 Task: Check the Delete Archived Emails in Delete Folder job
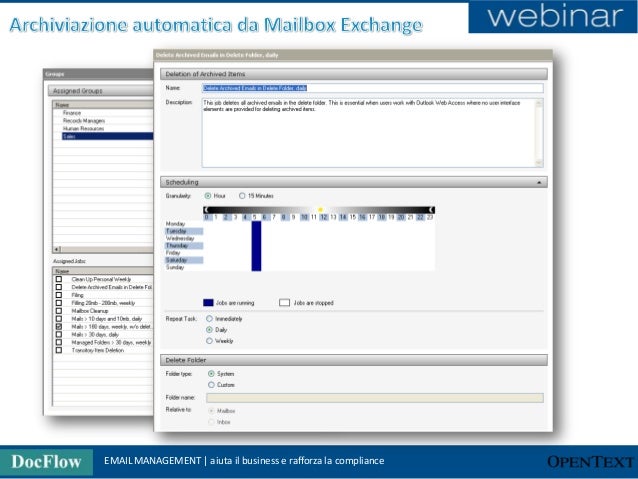[x=59, y=287]
